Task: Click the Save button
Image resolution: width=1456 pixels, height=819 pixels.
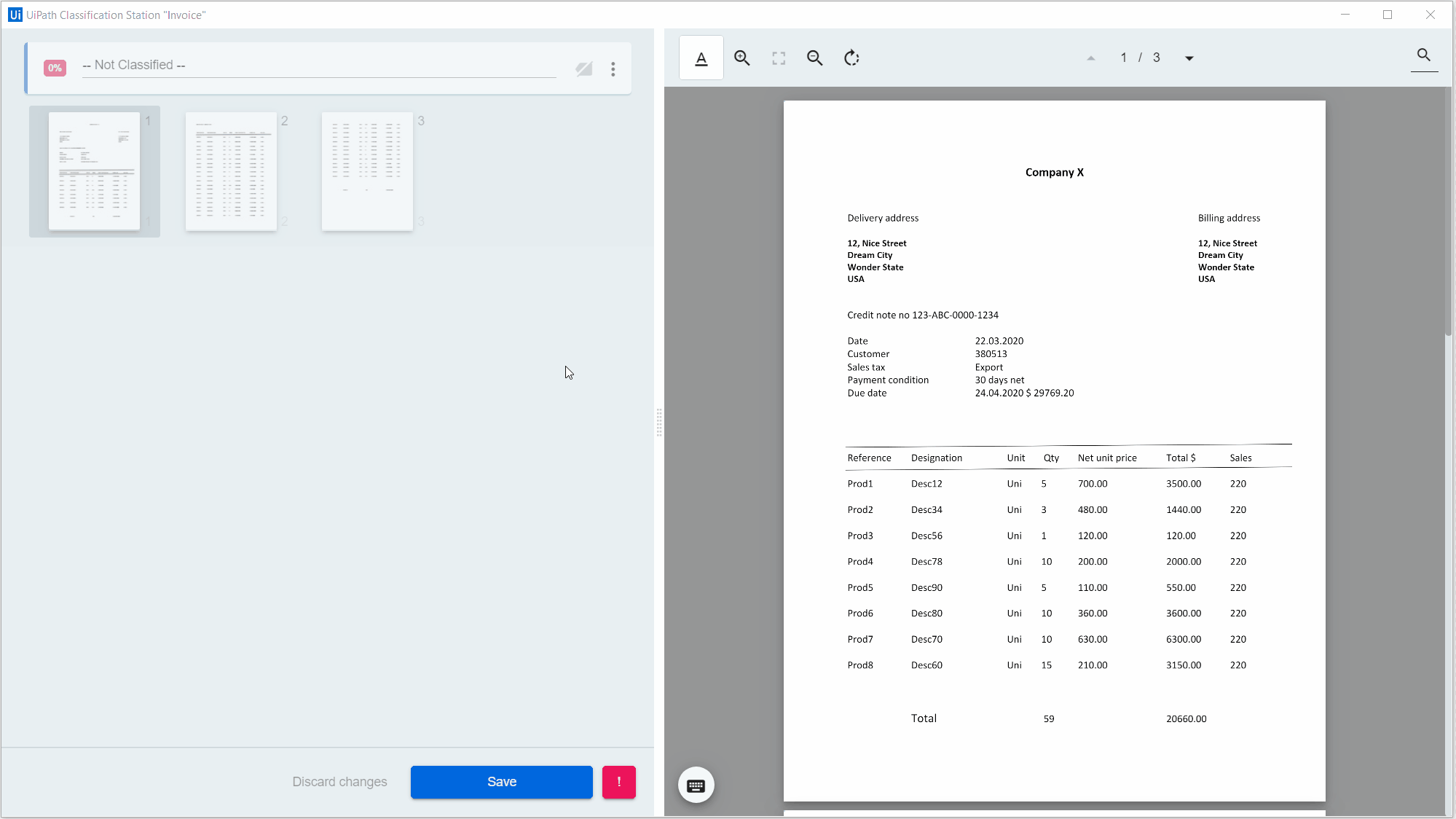Action: coord(502,782)
